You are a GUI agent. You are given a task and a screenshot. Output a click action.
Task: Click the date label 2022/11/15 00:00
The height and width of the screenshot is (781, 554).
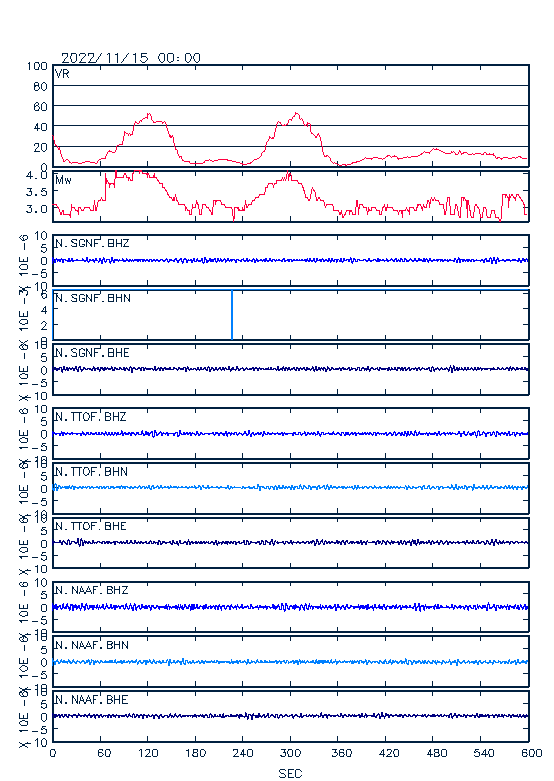131,58
